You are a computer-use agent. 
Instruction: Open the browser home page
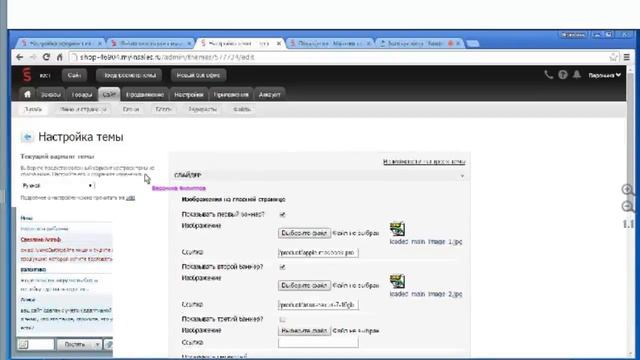60,58
